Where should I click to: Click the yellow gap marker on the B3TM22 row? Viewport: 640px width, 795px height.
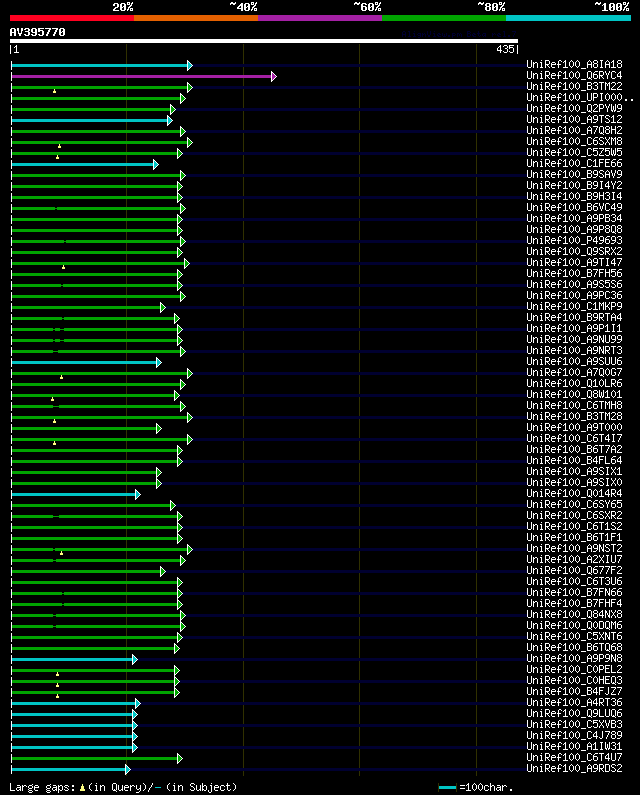54,91
